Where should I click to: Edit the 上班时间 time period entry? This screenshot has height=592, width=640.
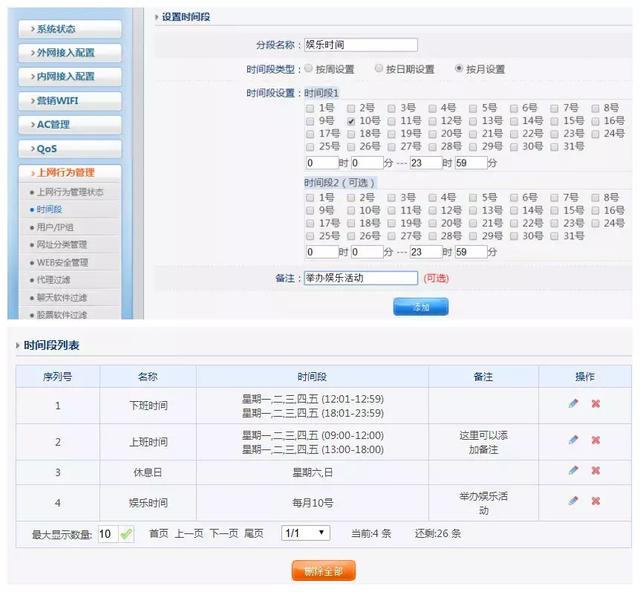(x=573, y=440)
